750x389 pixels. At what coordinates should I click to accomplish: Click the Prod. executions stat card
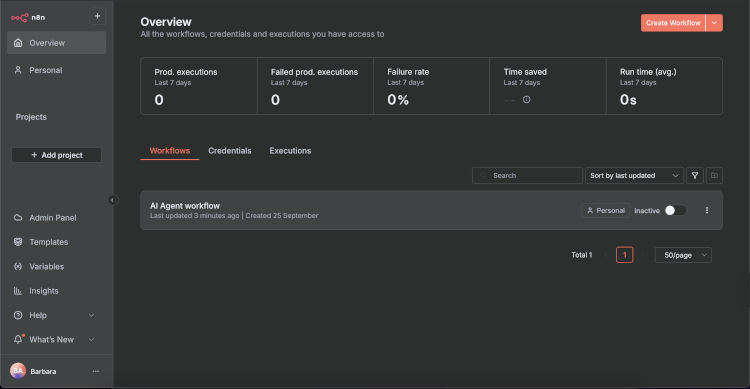[199, 86]
